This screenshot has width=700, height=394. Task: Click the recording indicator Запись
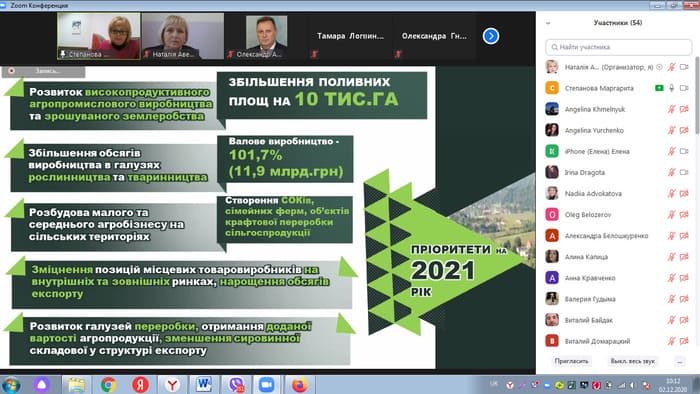[43, 71]
